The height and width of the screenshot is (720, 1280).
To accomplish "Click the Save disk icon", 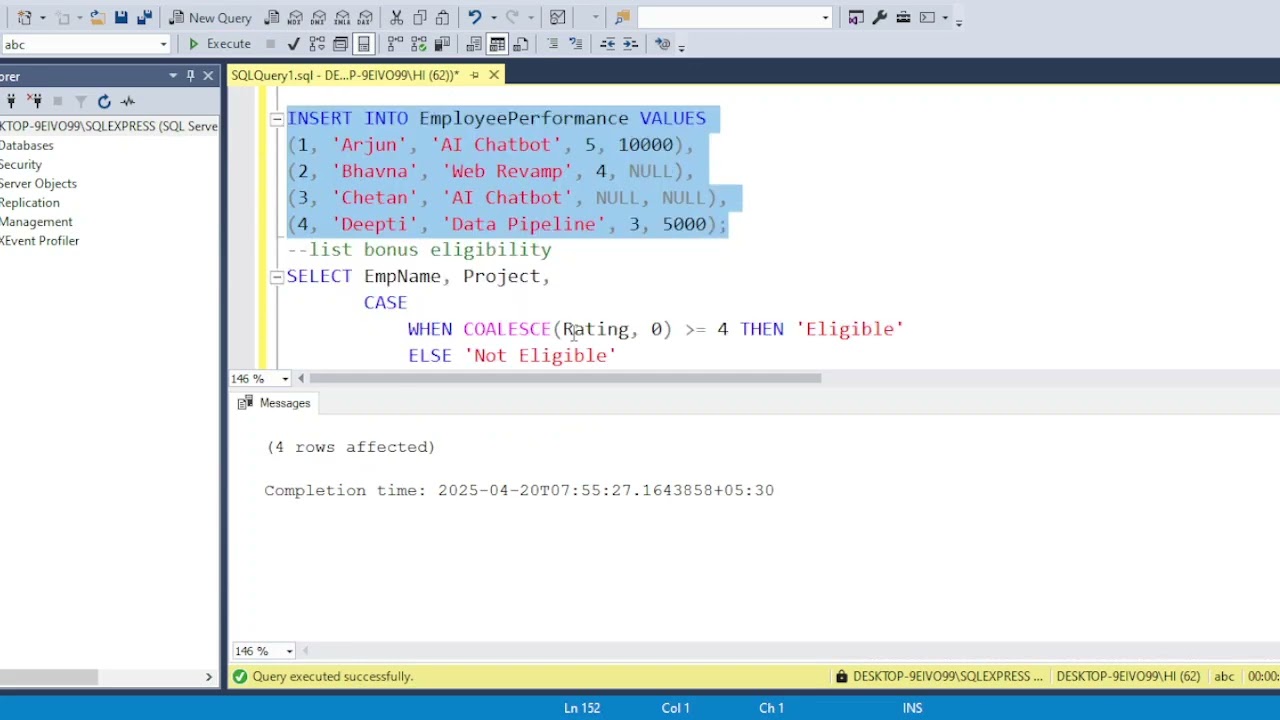I will [121, 18].
